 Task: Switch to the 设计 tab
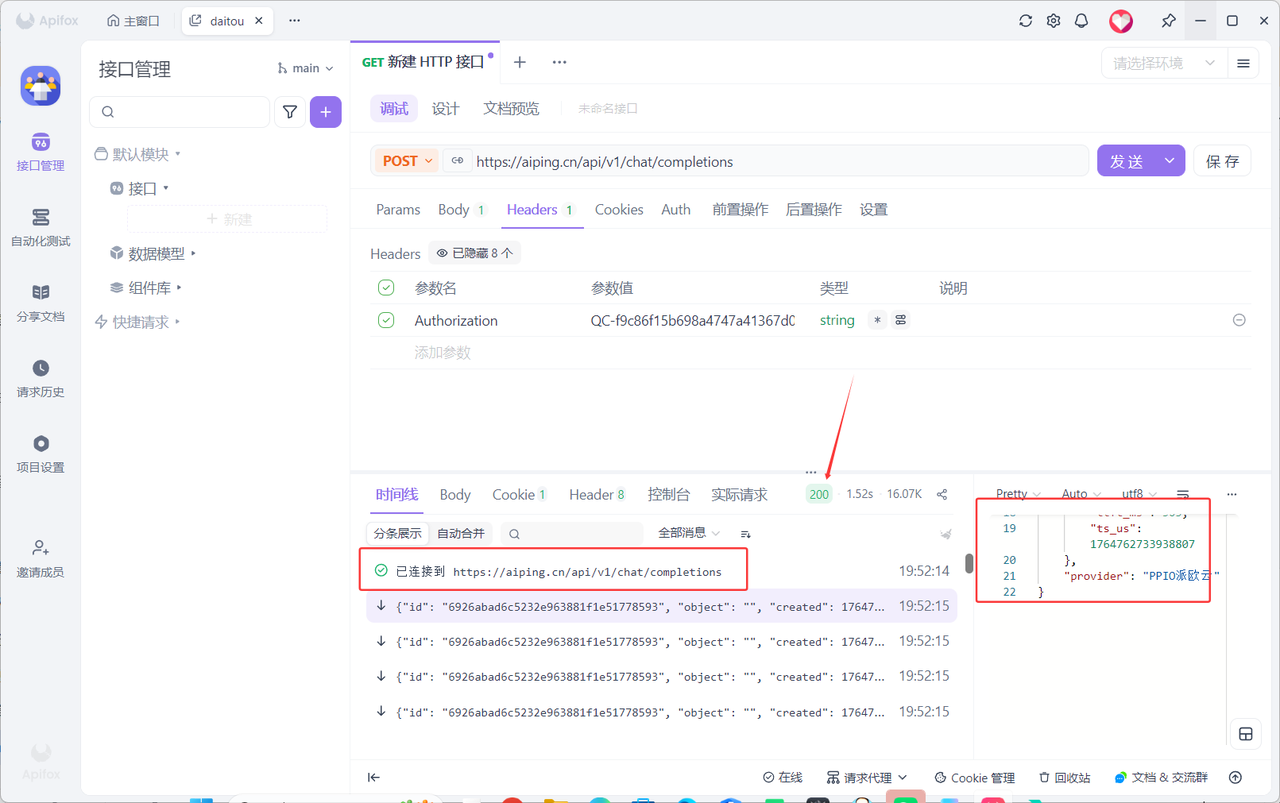coord(446,109)
